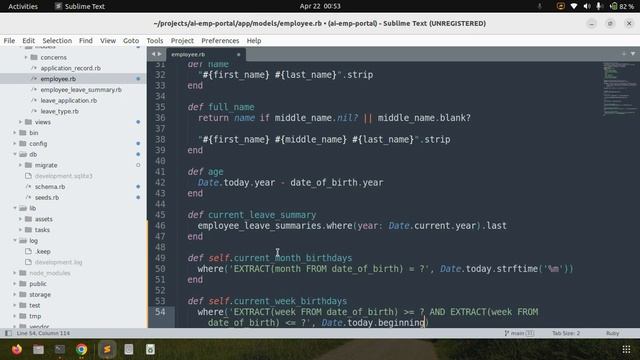Click the blank file icon beside .keep
Image resolution: width=640 pixels, height=360 pixels.
[28, 251]
